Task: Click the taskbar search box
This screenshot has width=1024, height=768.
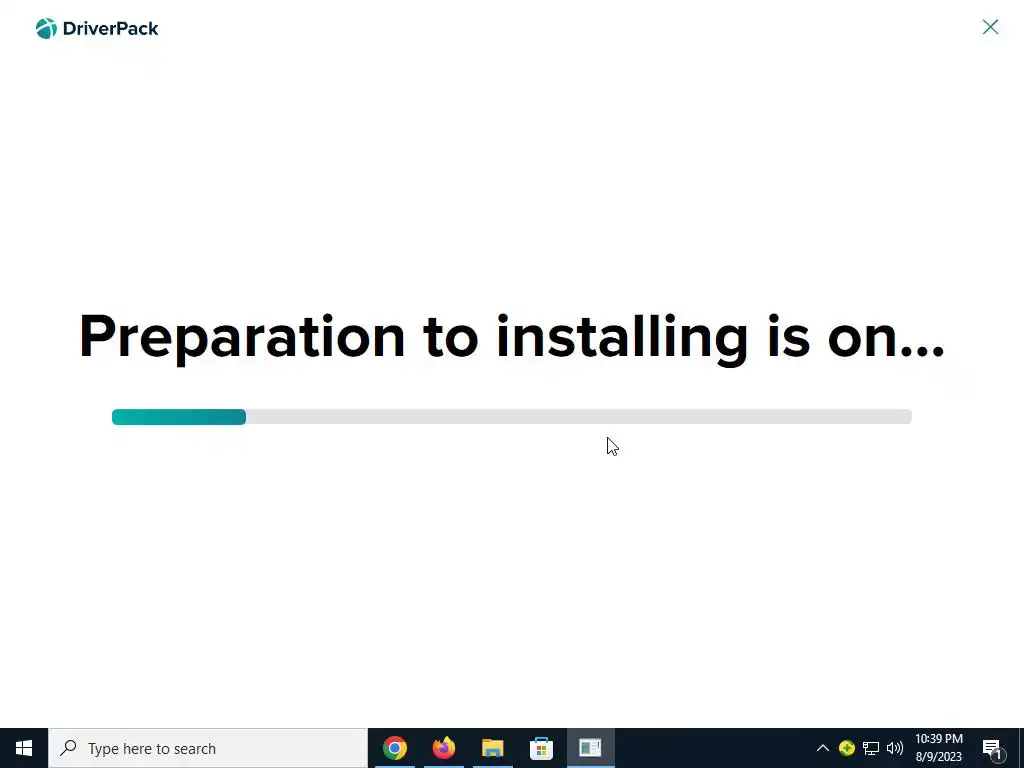Action: click(x=208, y=748)
